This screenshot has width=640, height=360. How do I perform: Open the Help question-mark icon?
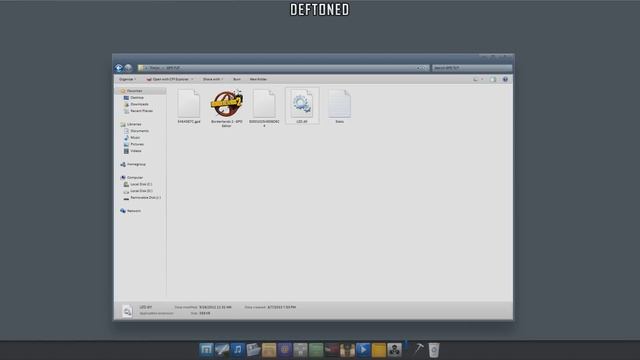coord(505,79)
